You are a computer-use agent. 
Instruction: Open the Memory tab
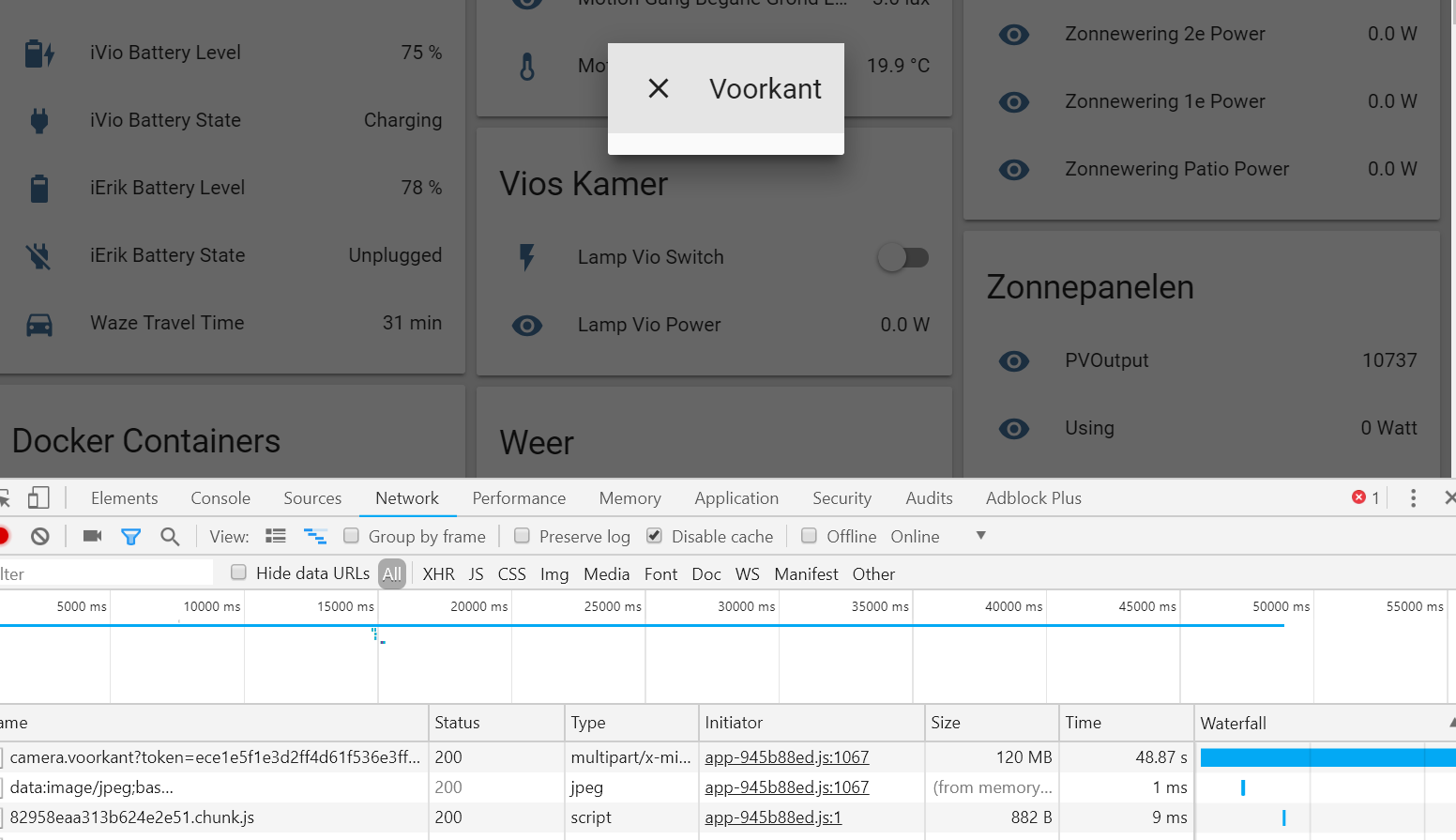[x=629, y=498]
